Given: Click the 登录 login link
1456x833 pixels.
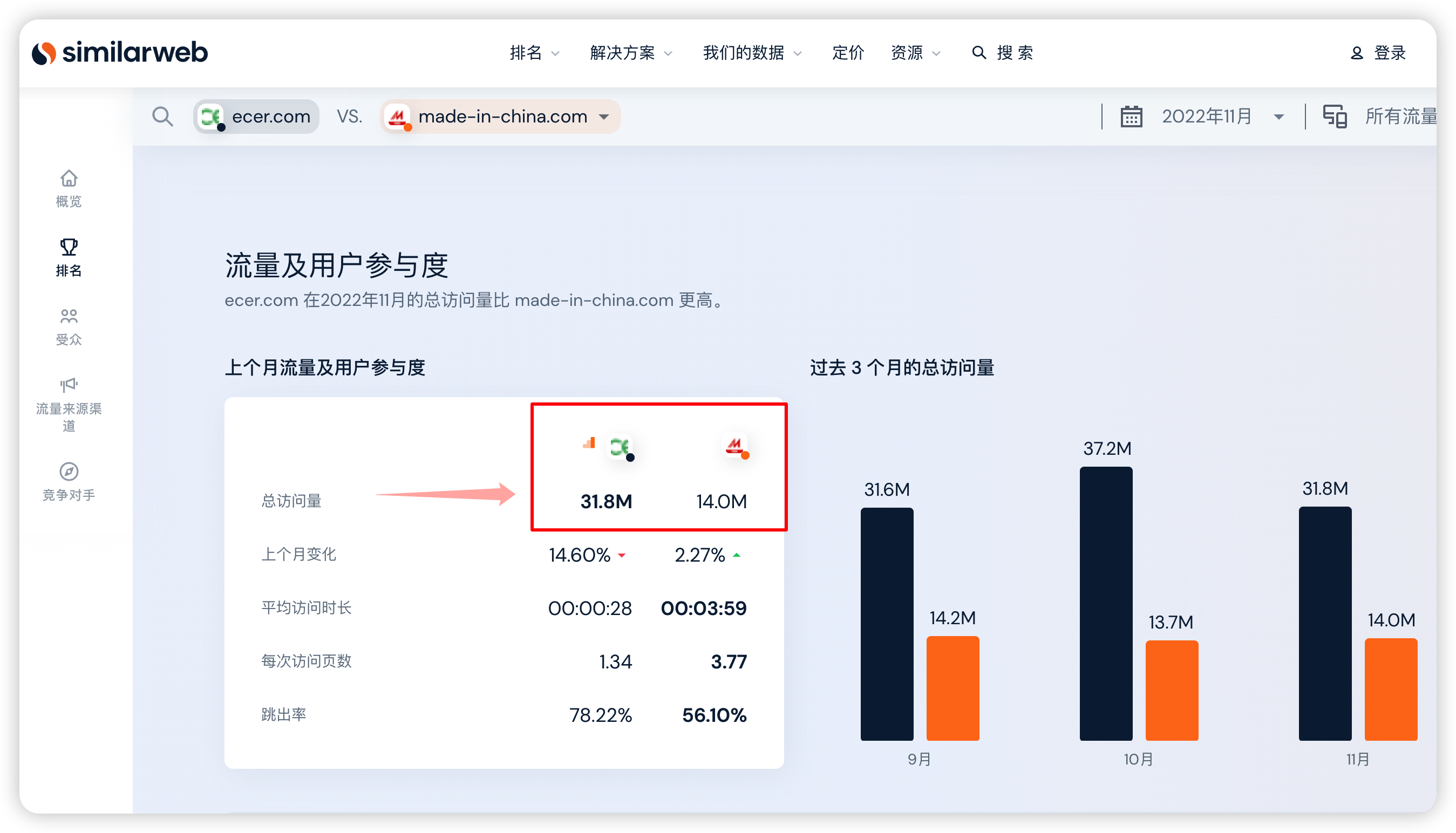Looking at the screenshot, I should (1389, 53).
